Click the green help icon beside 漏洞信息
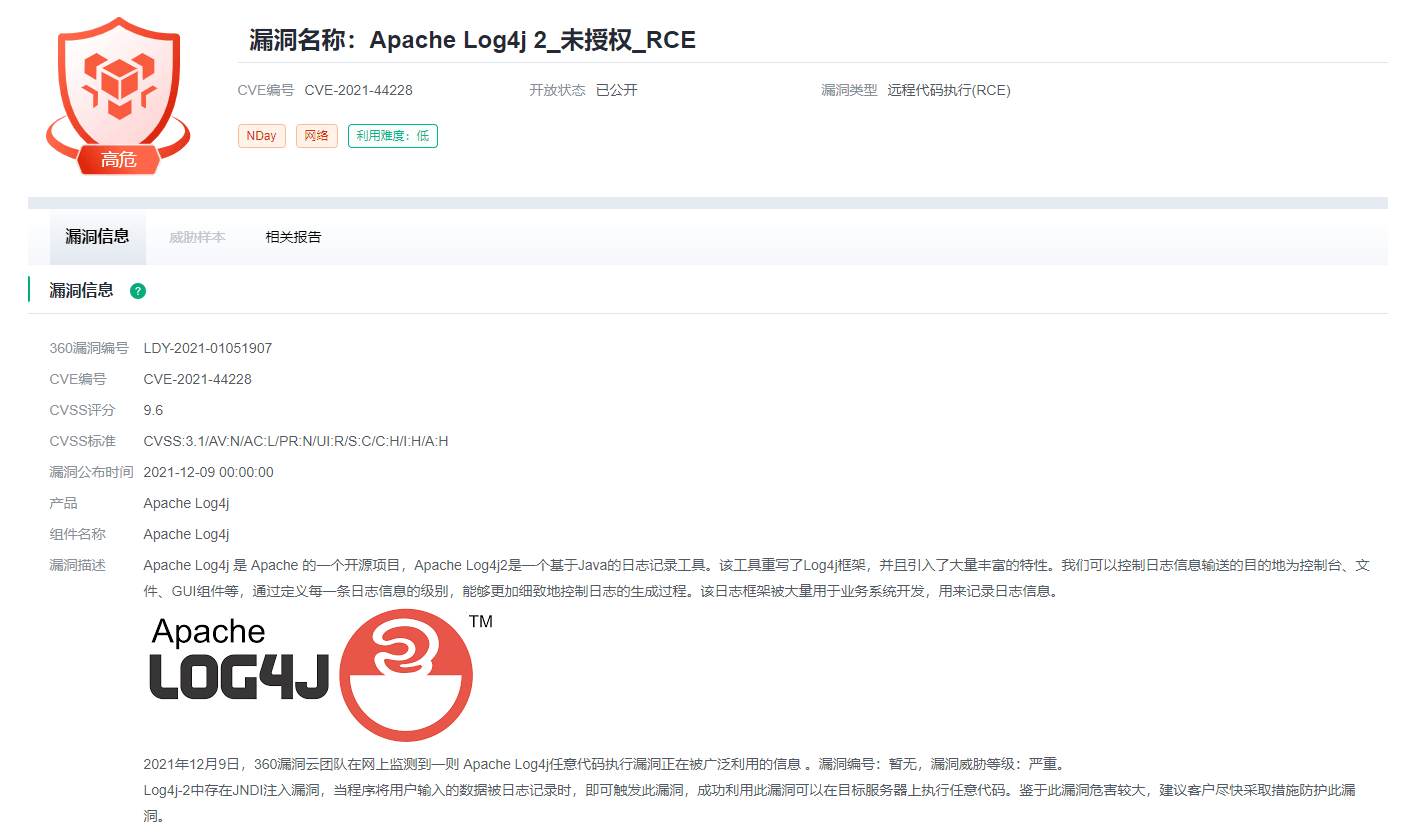 (138, 291)
